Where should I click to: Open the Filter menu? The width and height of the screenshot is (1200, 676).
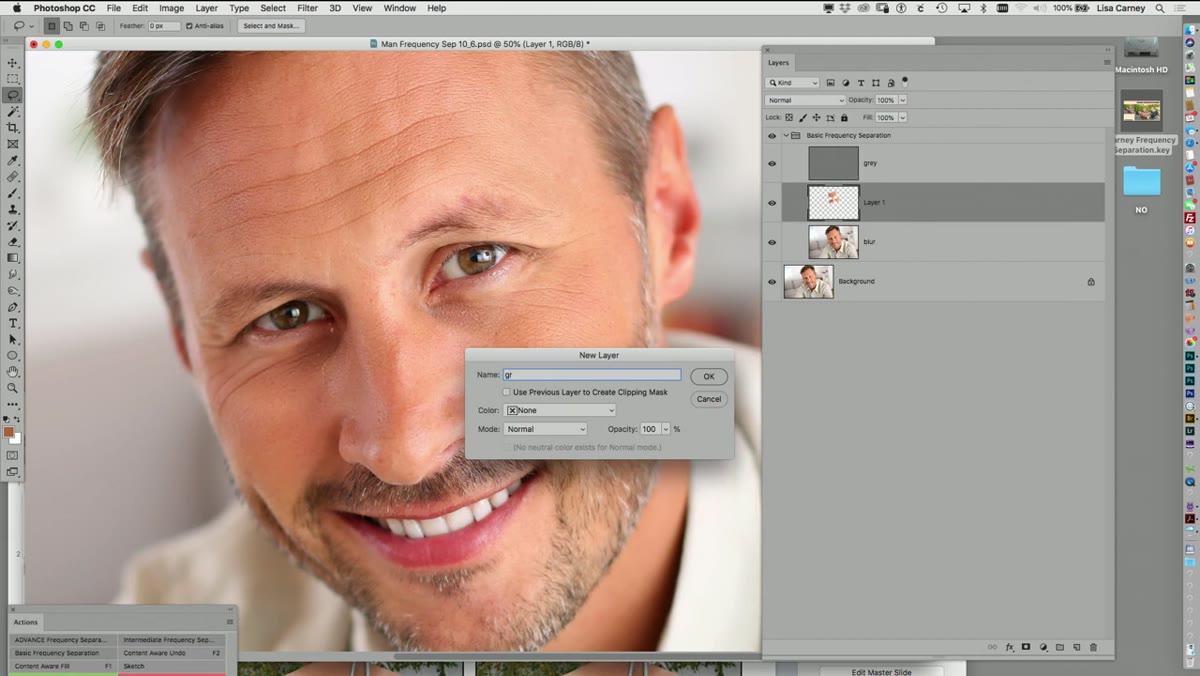coord(307,8)
